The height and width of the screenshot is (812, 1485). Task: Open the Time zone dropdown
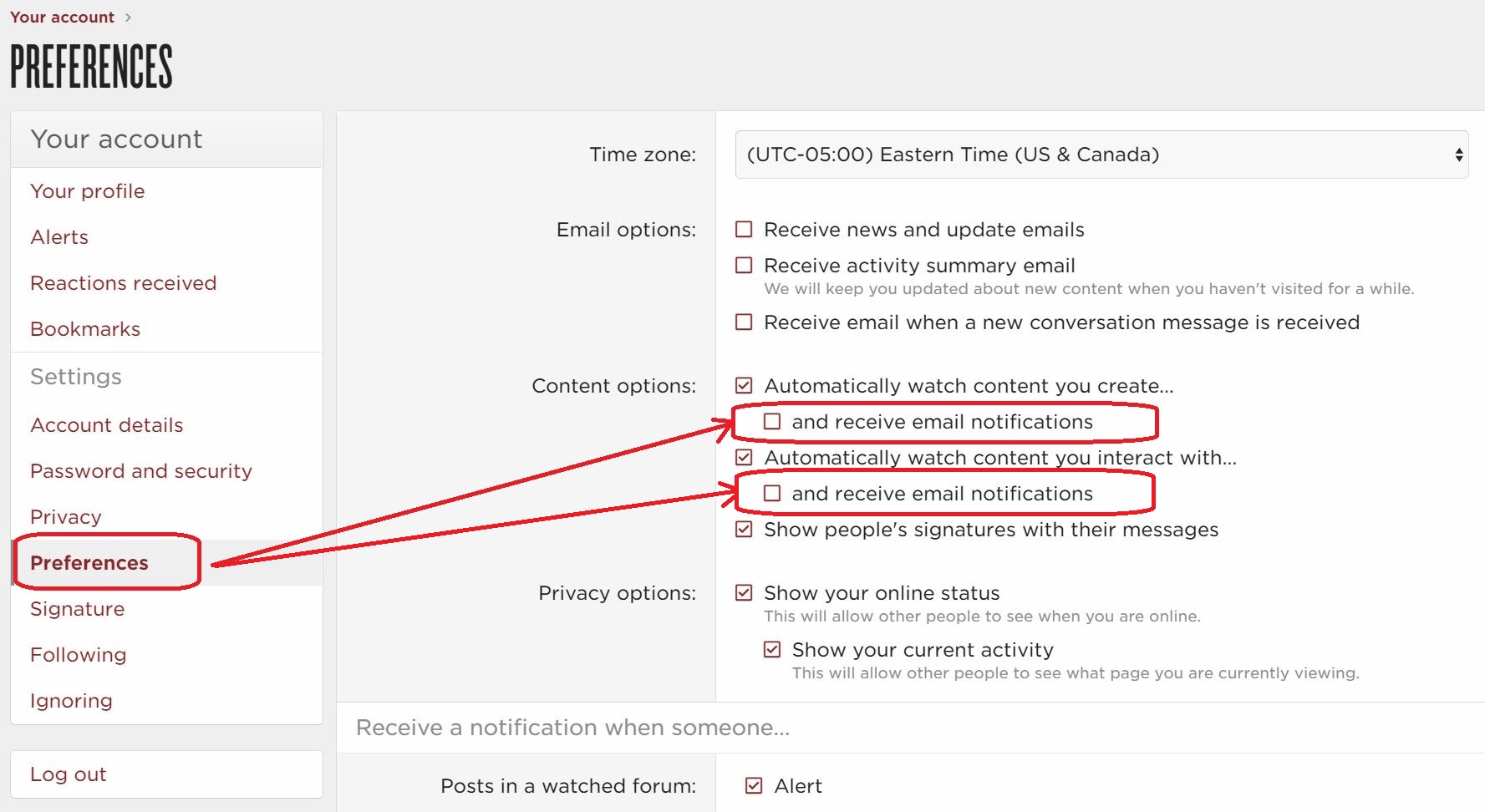click(x=1101, y=155)
